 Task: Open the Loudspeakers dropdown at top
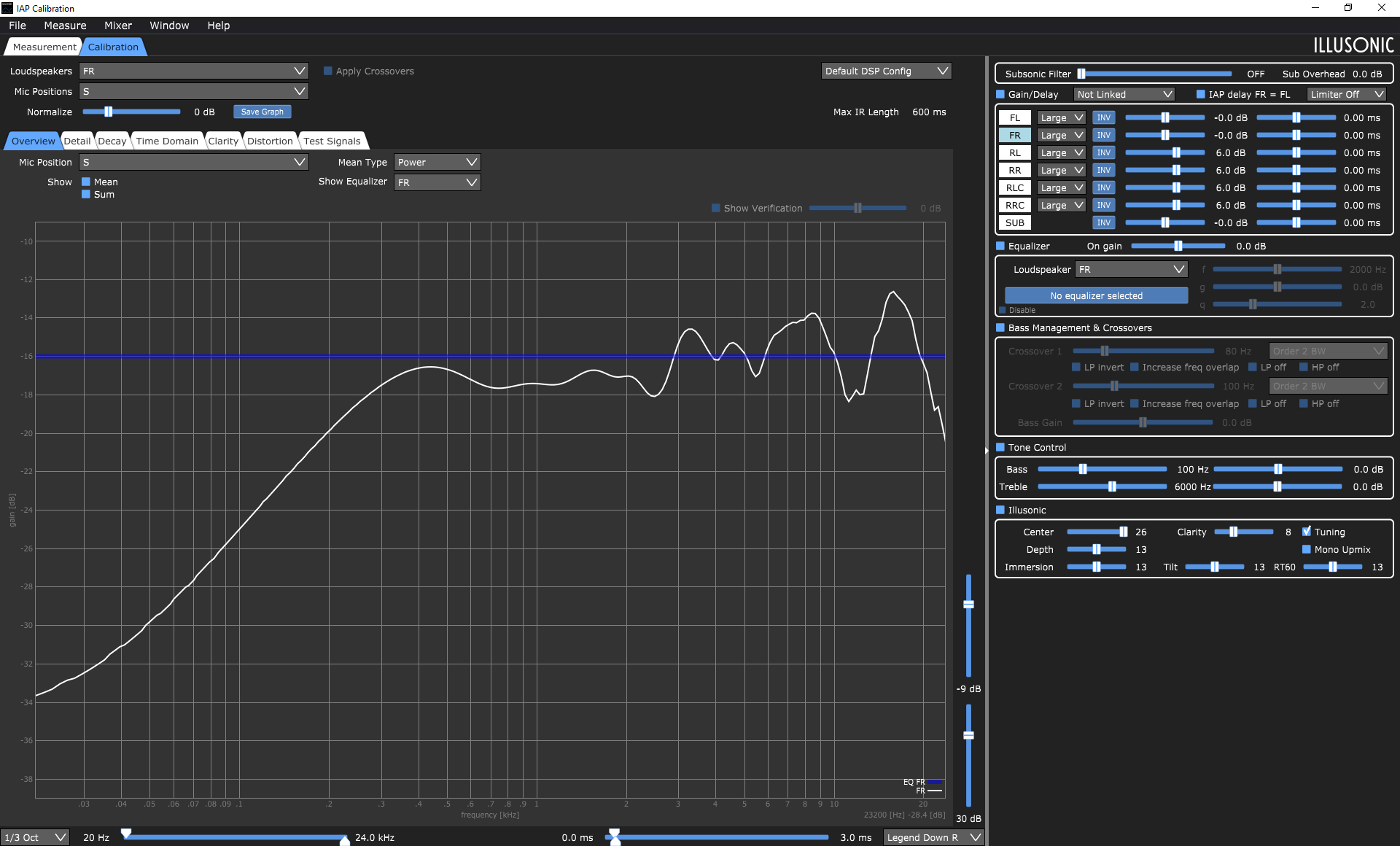tap(194, 71)
